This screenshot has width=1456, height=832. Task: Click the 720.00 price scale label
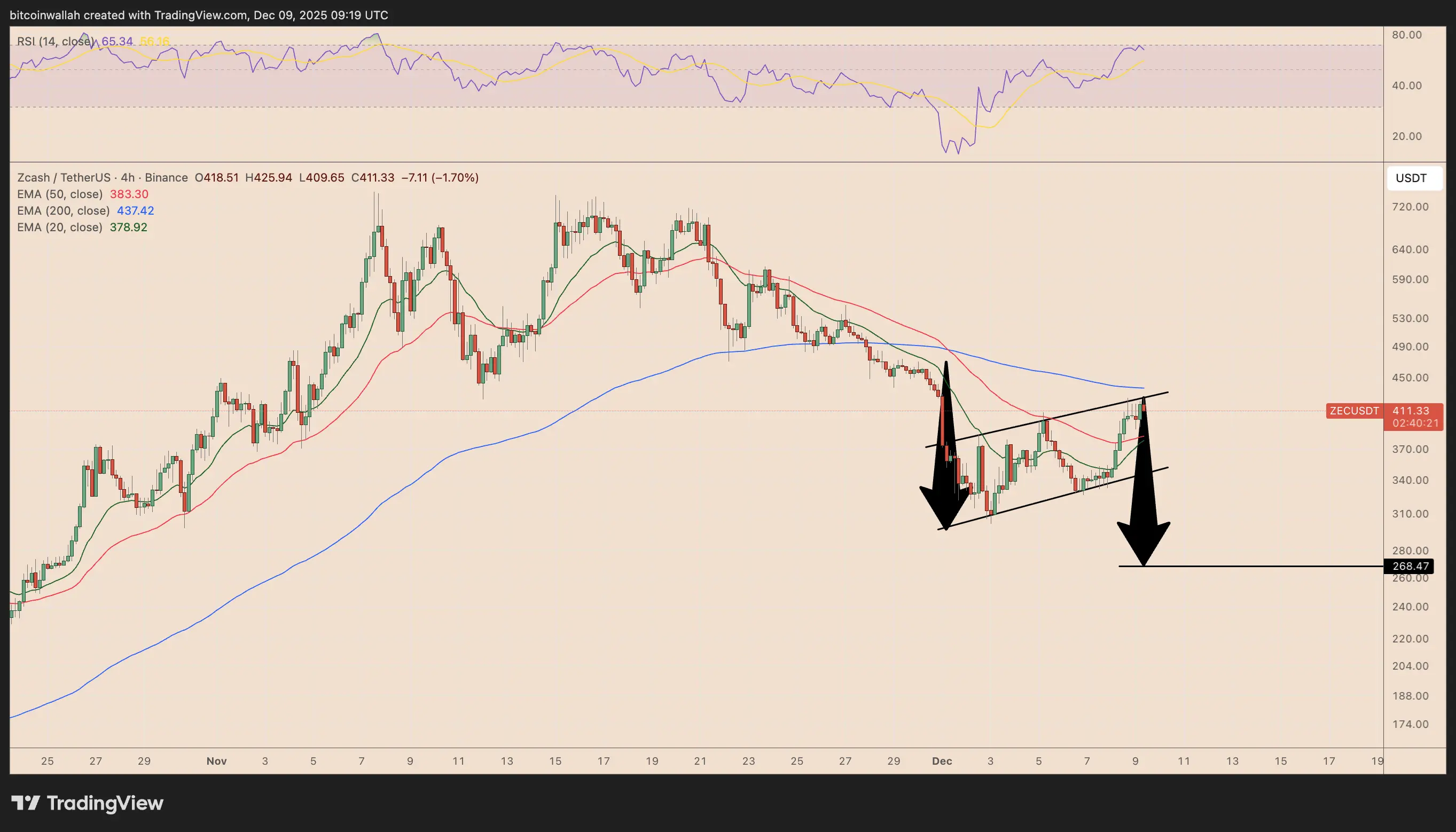tap(1410, 207)
